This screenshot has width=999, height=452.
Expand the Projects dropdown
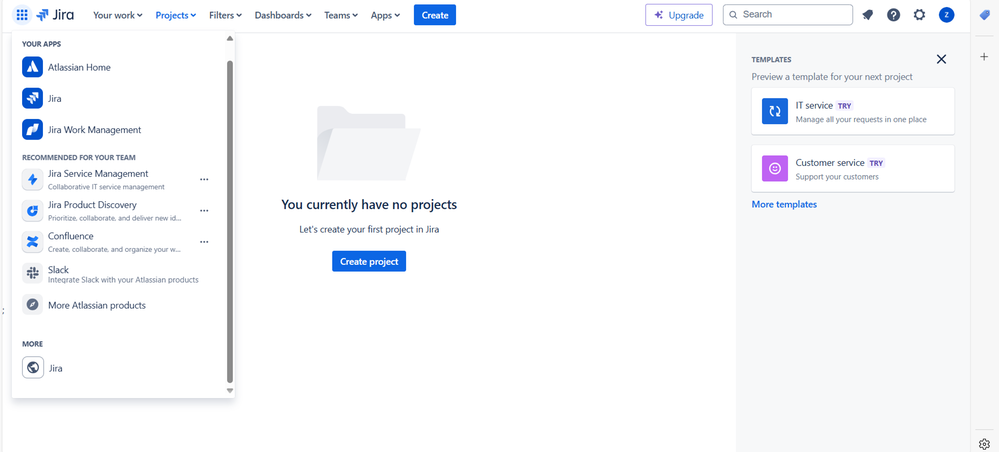click(176, 15)
